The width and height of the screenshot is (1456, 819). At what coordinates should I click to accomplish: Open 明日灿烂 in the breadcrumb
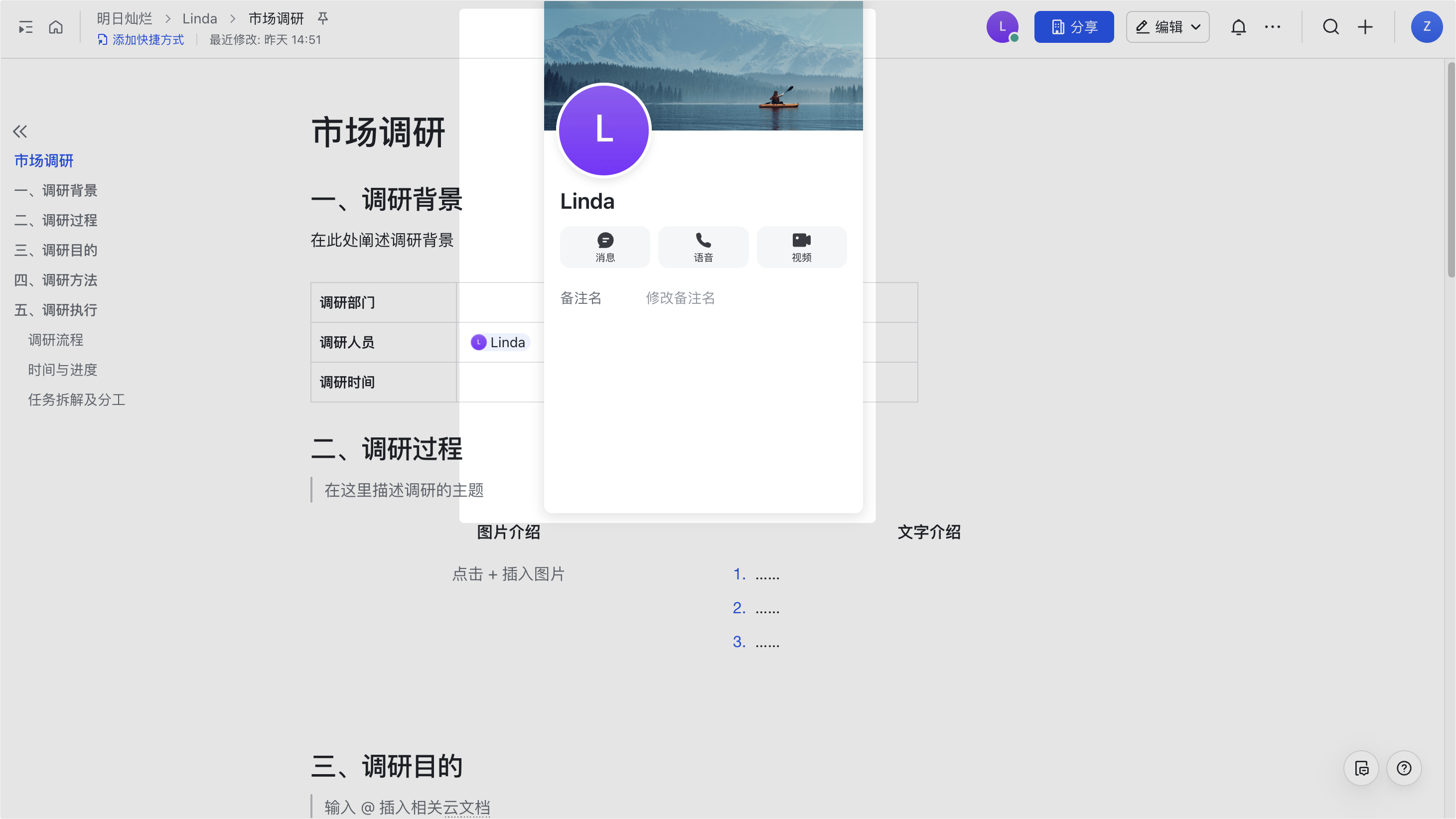point(125,18)
